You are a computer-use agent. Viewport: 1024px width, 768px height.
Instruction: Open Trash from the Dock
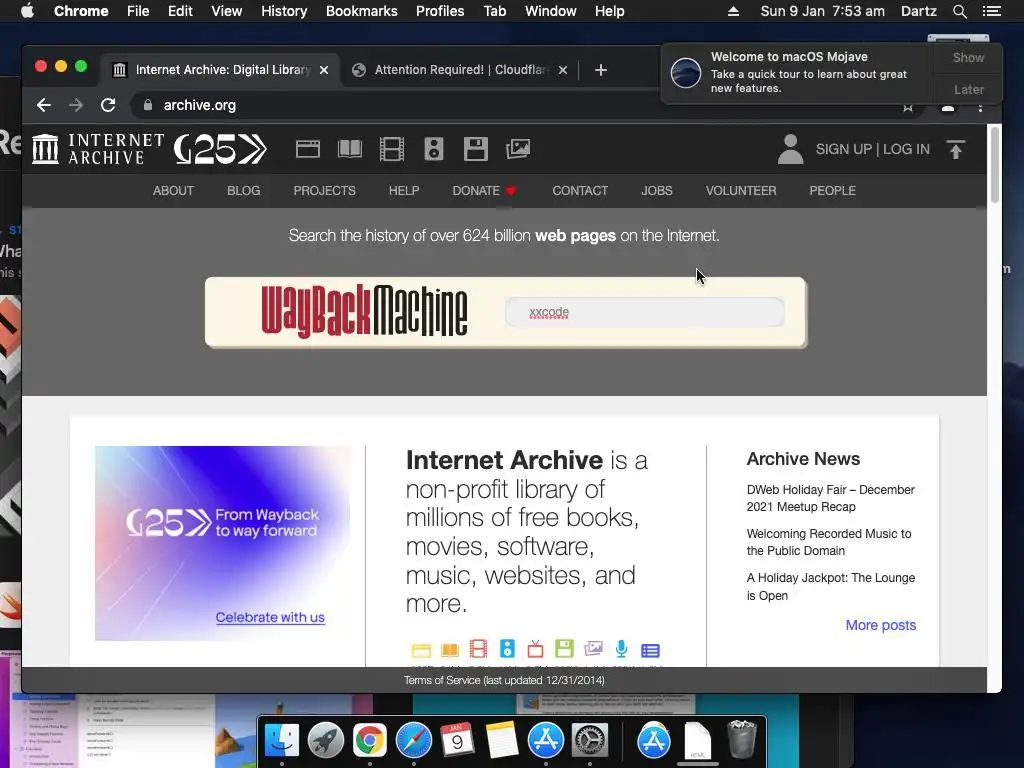742,739
